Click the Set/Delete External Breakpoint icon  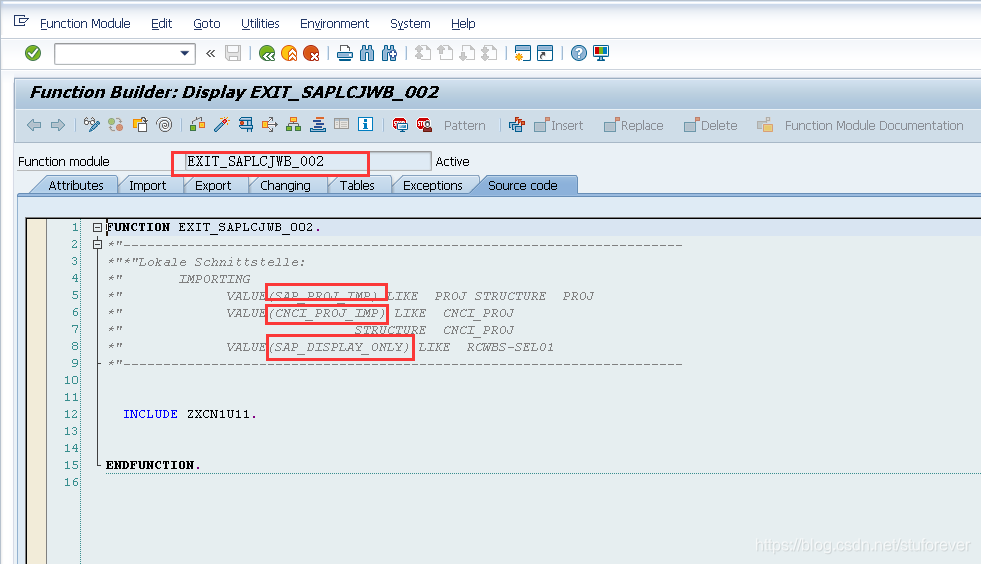pyautogui.click(x=424, y=125)
